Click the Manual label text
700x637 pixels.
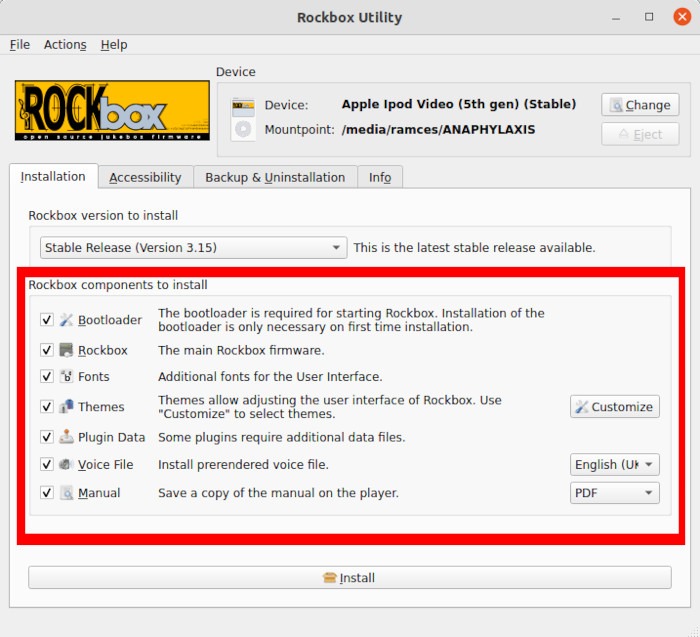pyautogui.click(x=99, y=493)
